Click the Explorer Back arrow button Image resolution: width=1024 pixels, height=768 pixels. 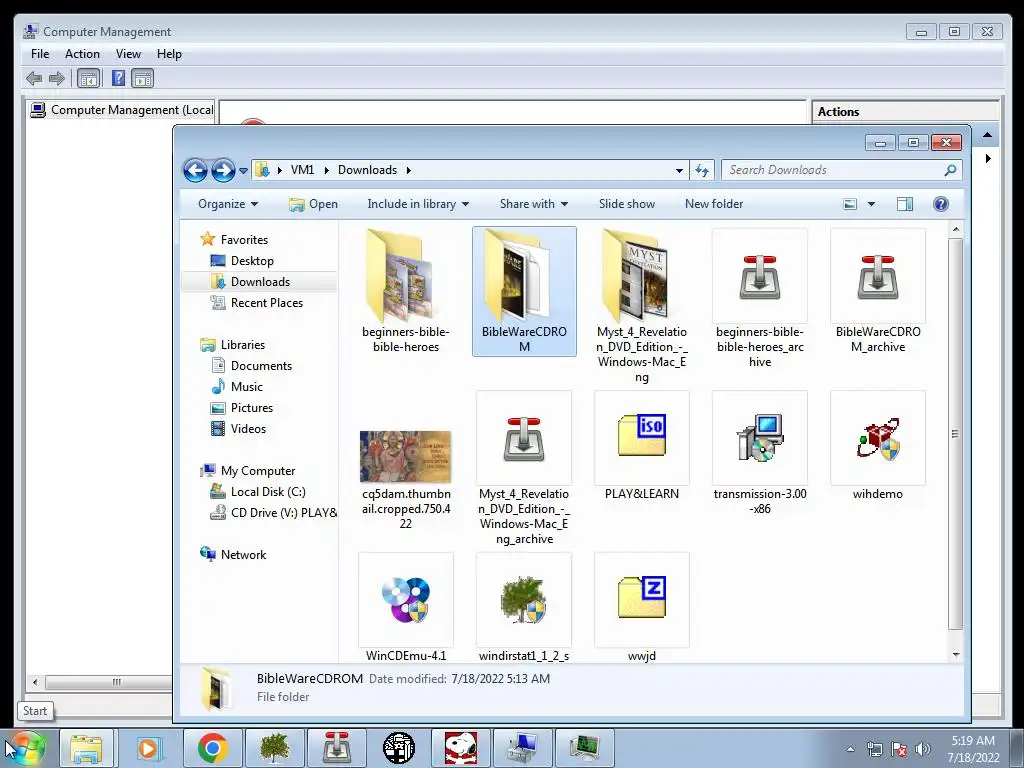195,170
